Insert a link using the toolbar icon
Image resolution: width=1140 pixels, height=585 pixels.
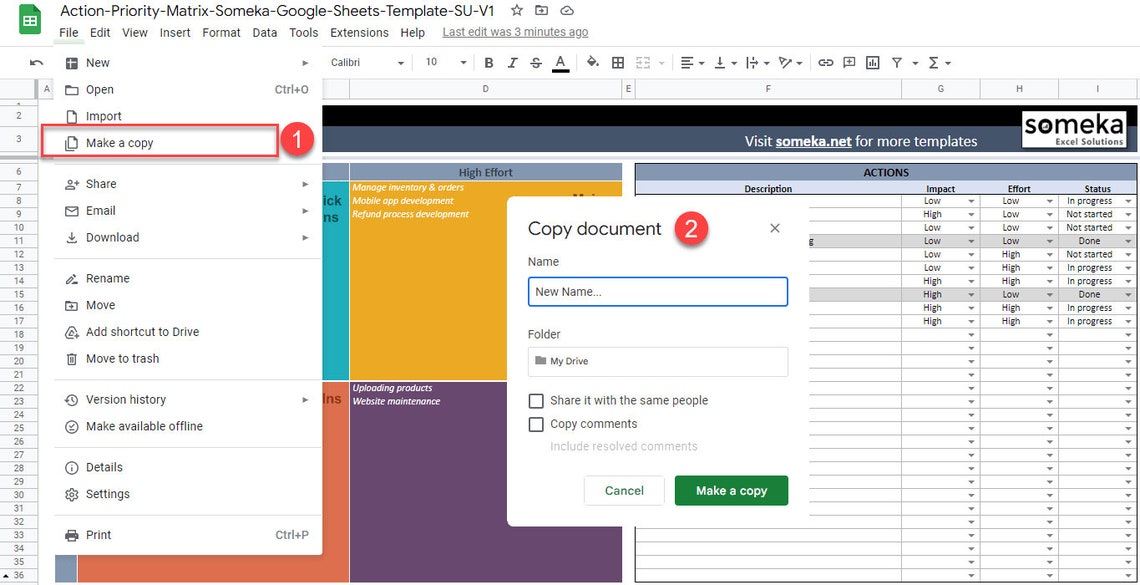[x=825, y=62]
